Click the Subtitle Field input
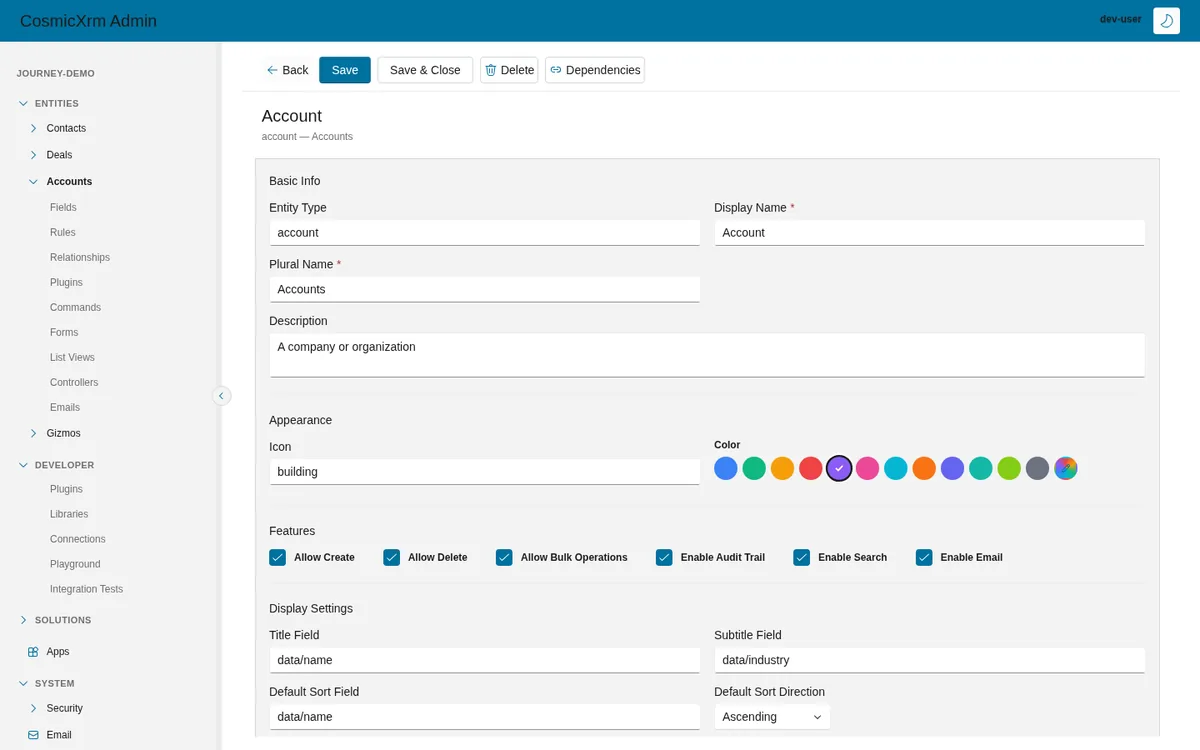The image size is (1200, 750). 929,660
